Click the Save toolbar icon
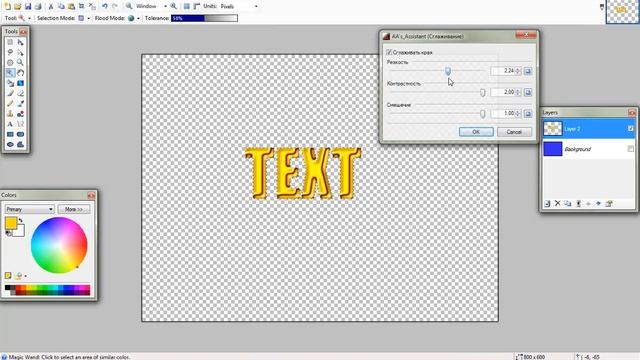640x360 pixels. tap(28, 6)
